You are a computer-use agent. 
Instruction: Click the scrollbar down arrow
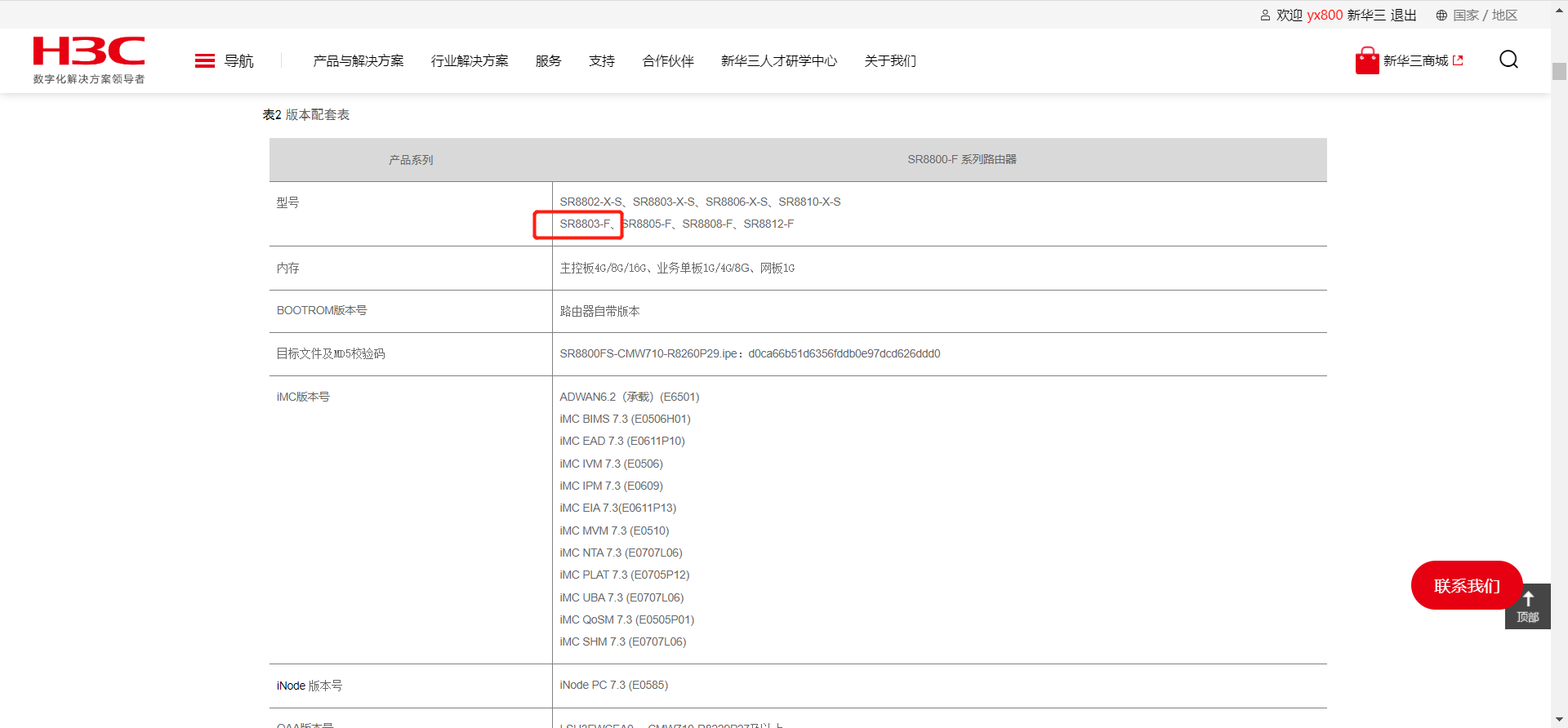pos(1559,720)
